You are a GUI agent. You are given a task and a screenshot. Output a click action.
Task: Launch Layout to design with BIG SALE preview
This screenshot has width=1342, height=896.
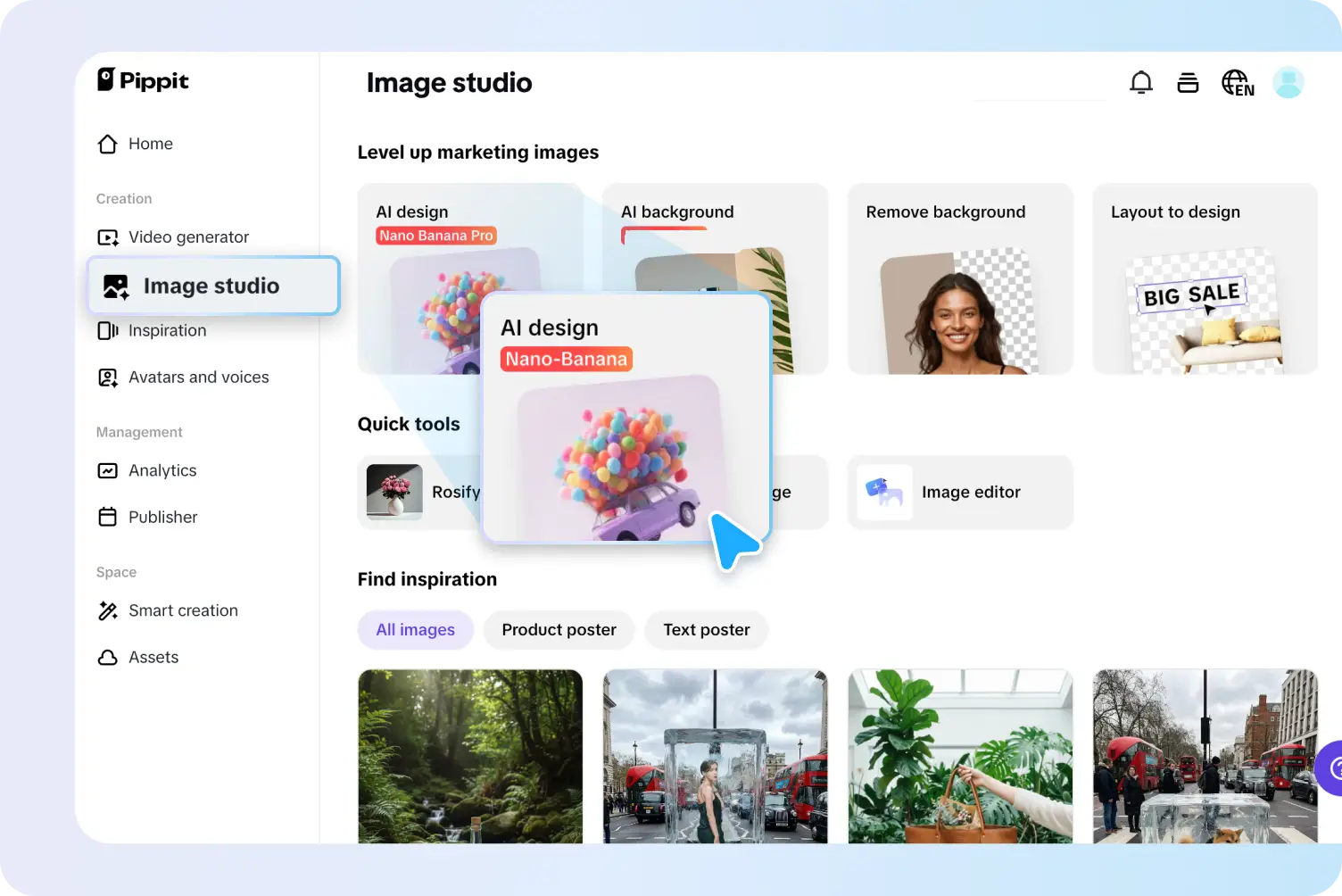(x=1205, y=278)
